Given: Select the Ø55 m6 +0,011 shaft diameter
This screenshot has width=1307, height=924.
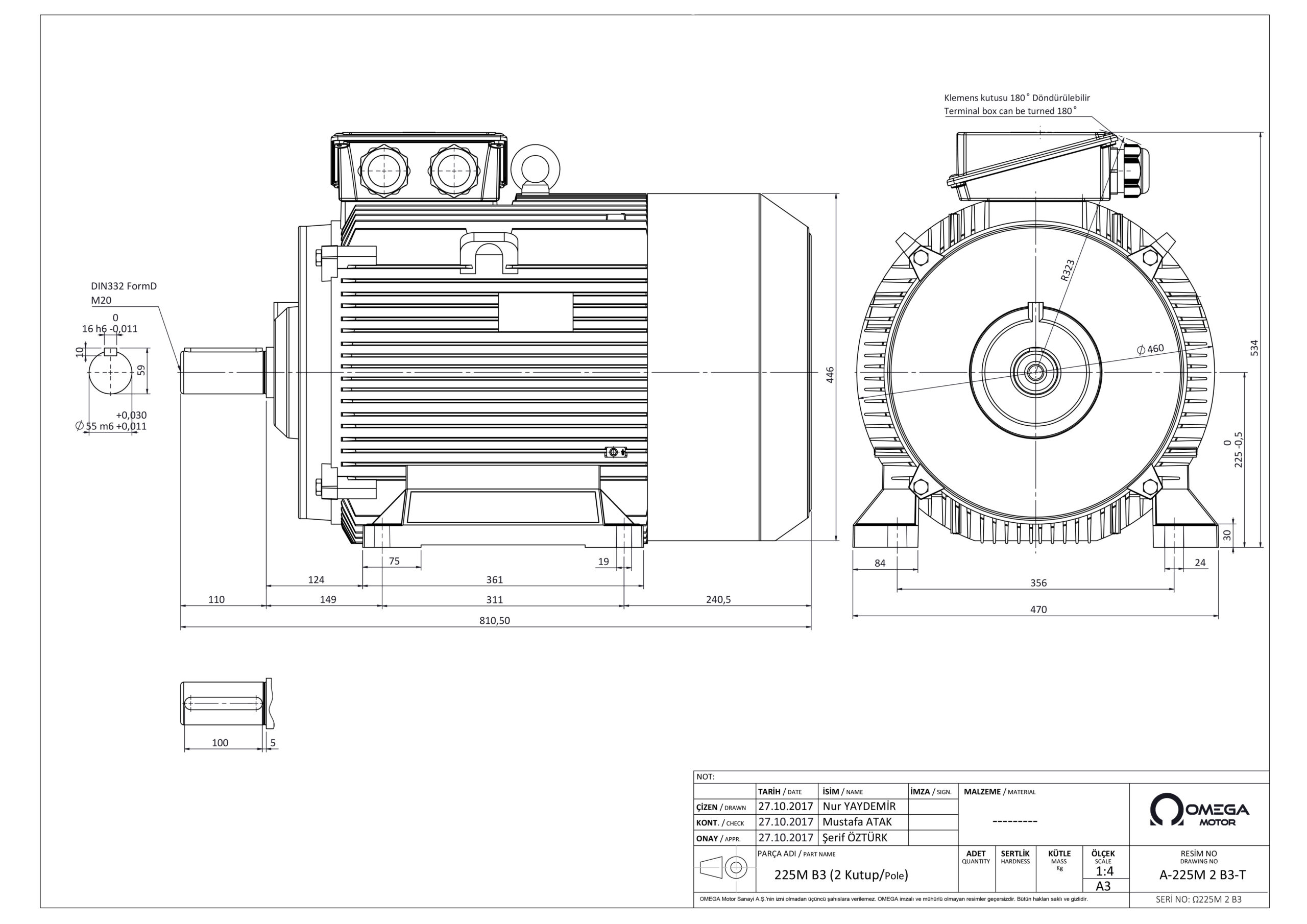Looking at the screenshot, I should pyautogui.click(x=111, y=421).
